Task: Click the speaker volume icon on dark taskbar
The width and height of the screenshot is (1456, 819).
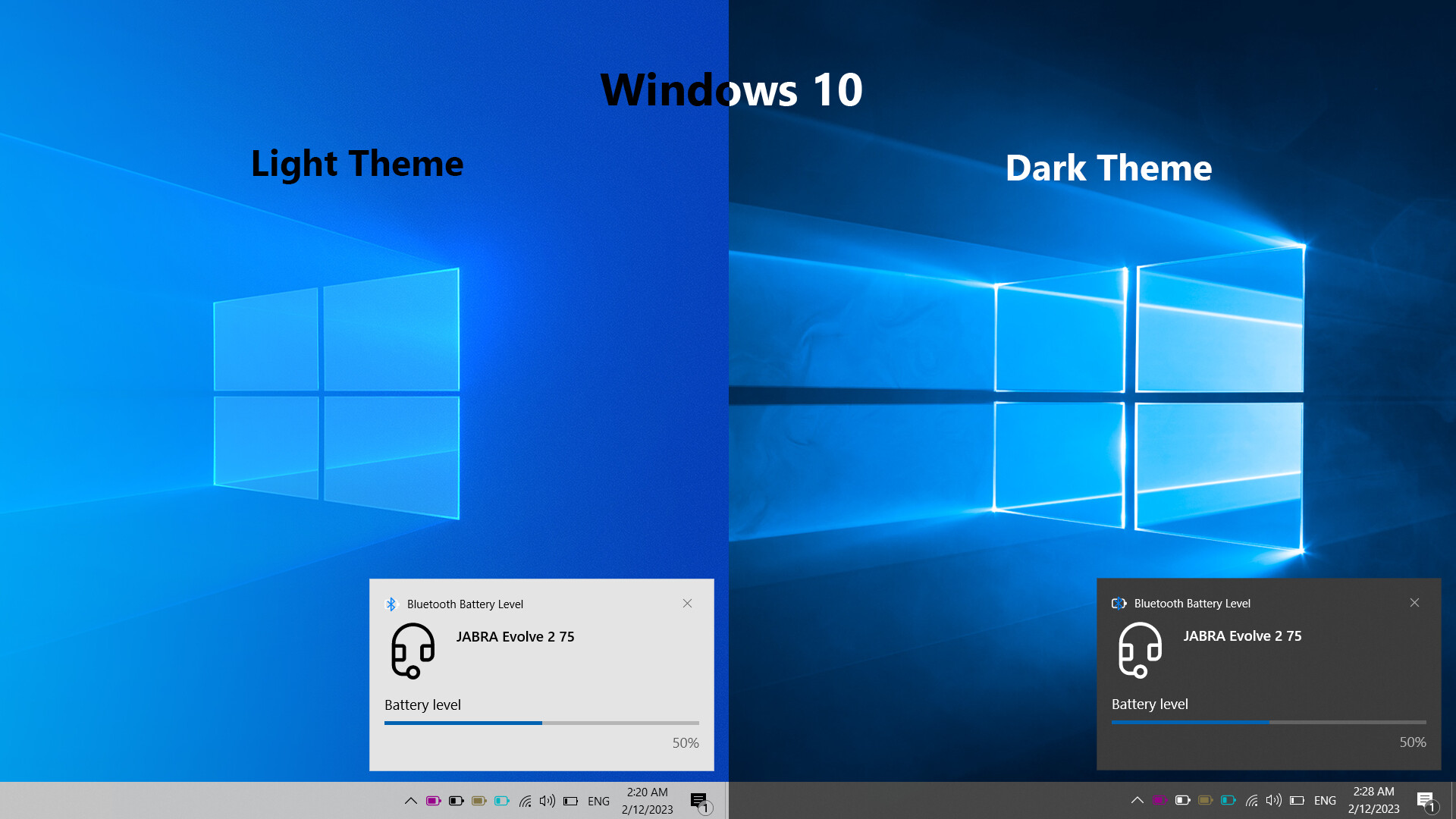Action: [x=1274, y=801]
